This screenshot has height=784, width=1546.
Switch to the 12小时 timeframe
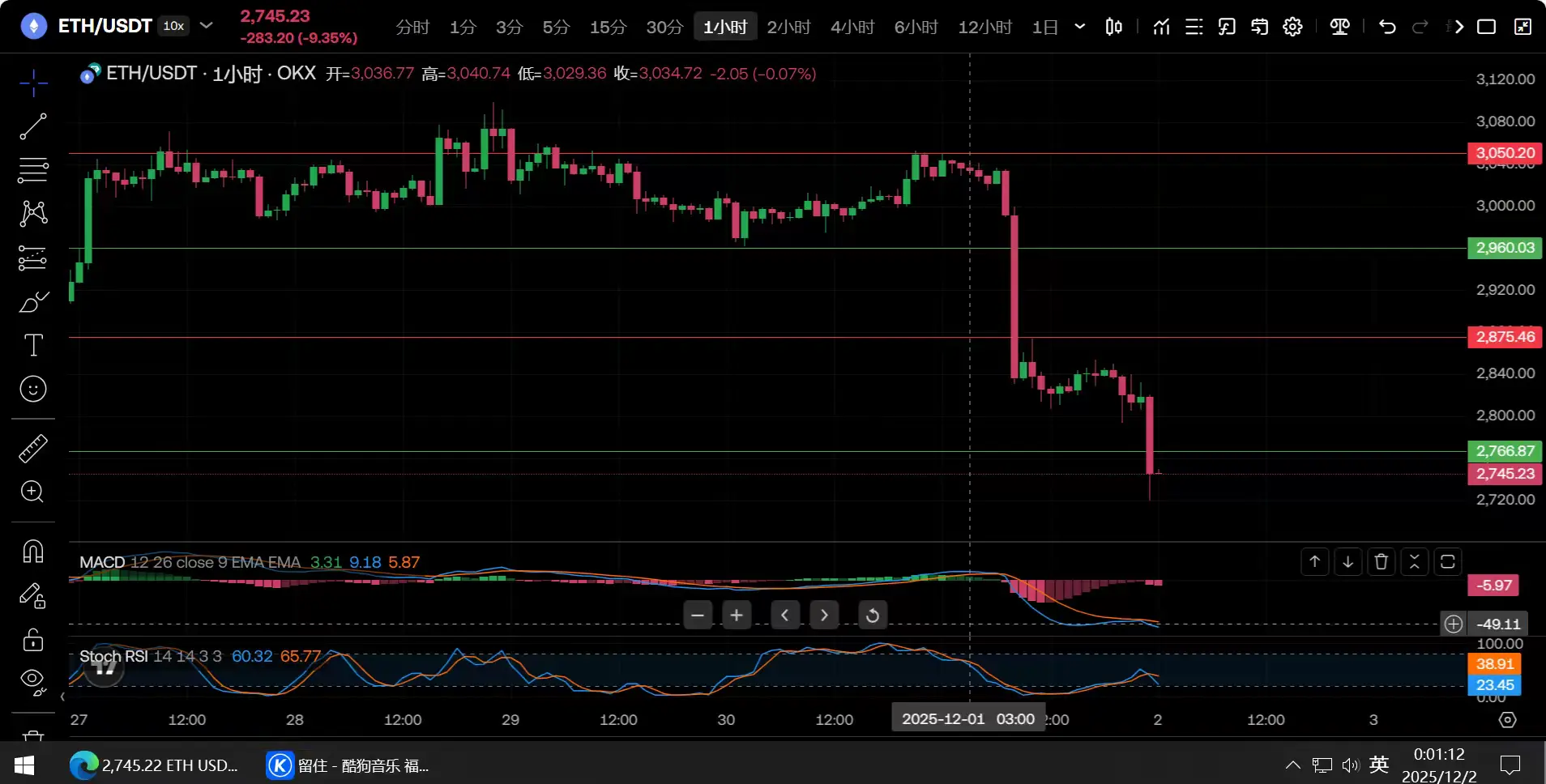[x=985, y=27]
